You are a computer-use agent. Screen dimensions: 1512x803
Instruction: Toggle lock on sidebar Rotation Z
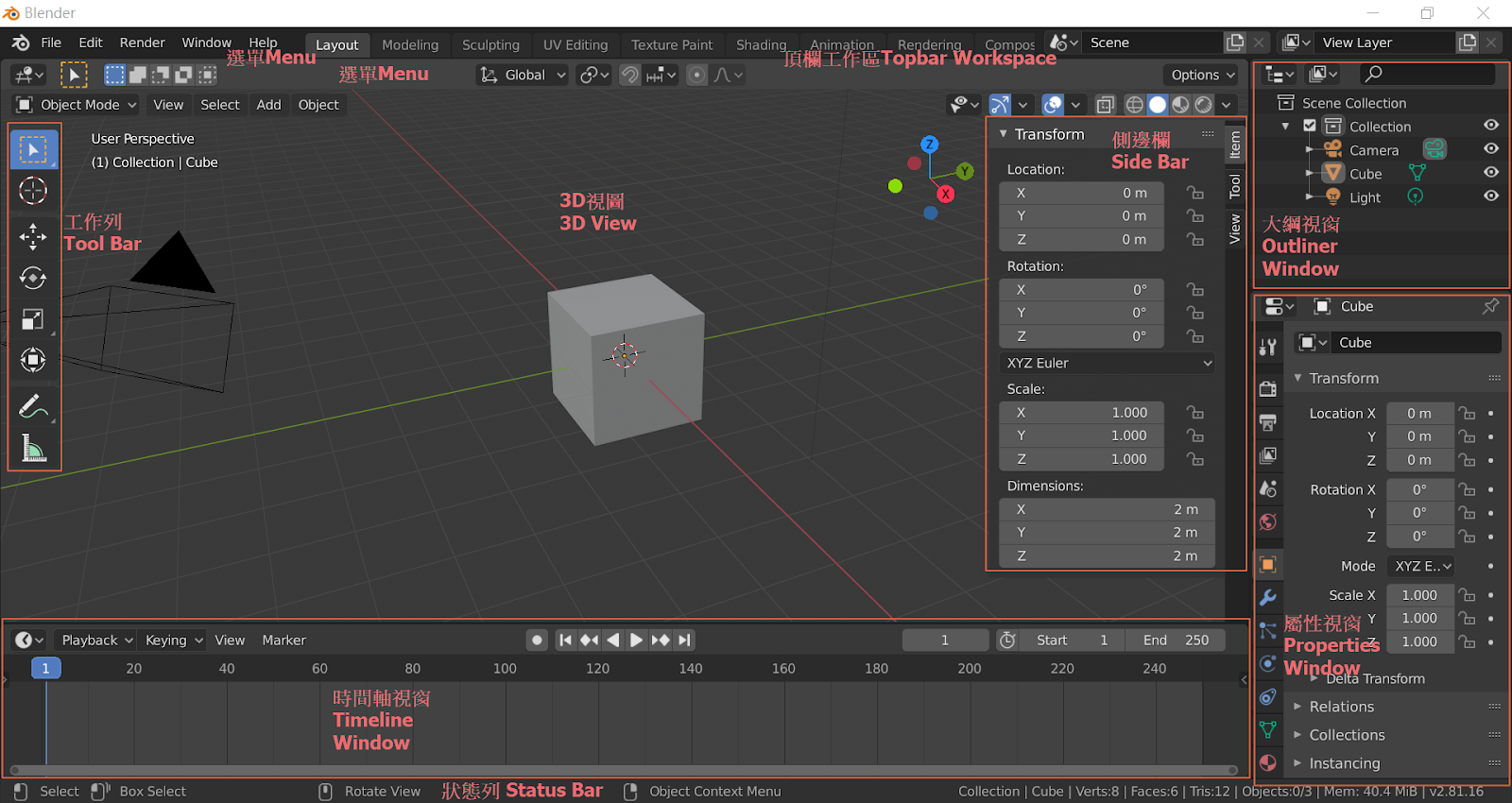coord(1195,336)
